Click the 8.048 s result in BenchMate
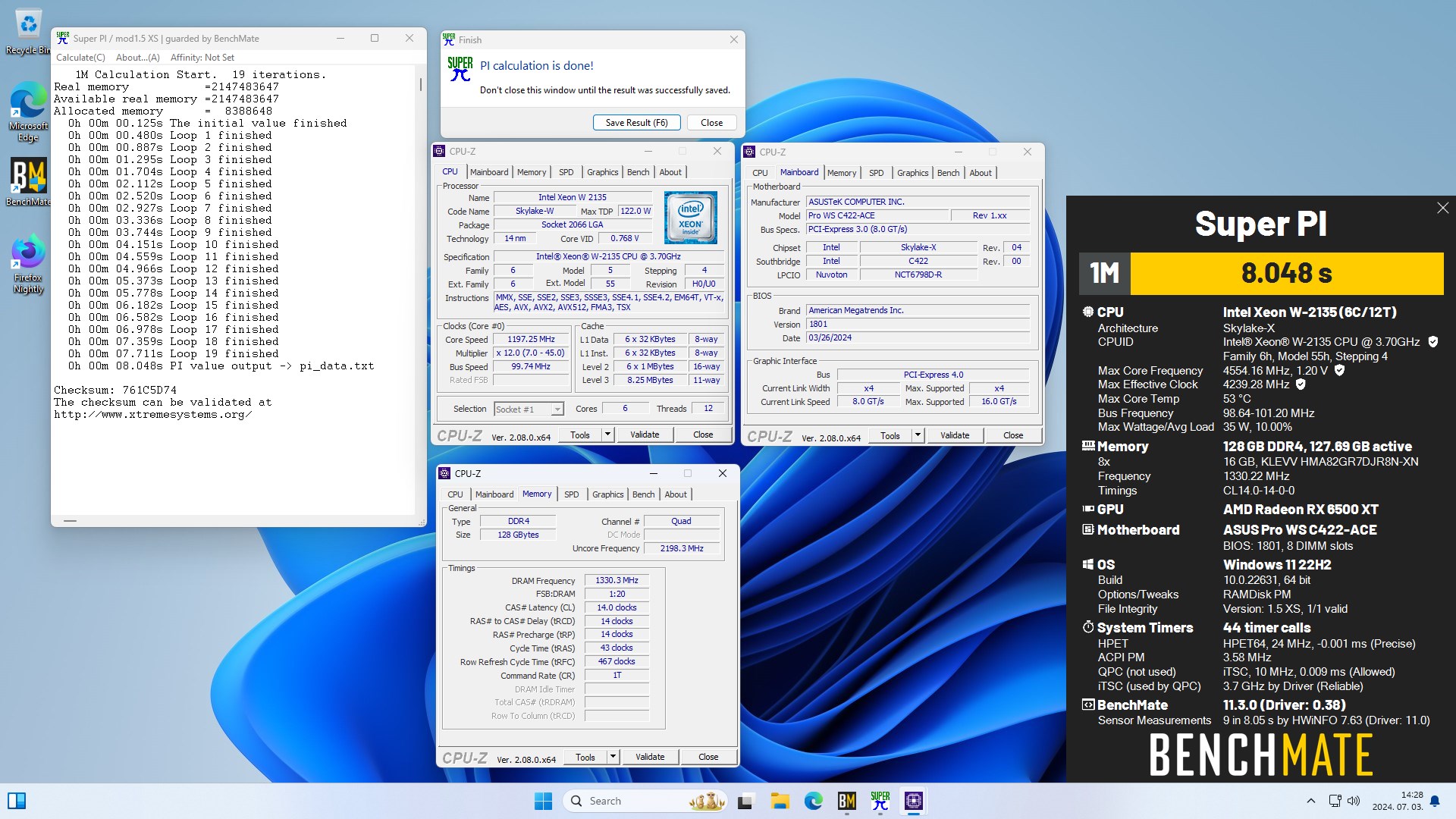Screen dimensions: 1456x819 [x=1286, y=273]
